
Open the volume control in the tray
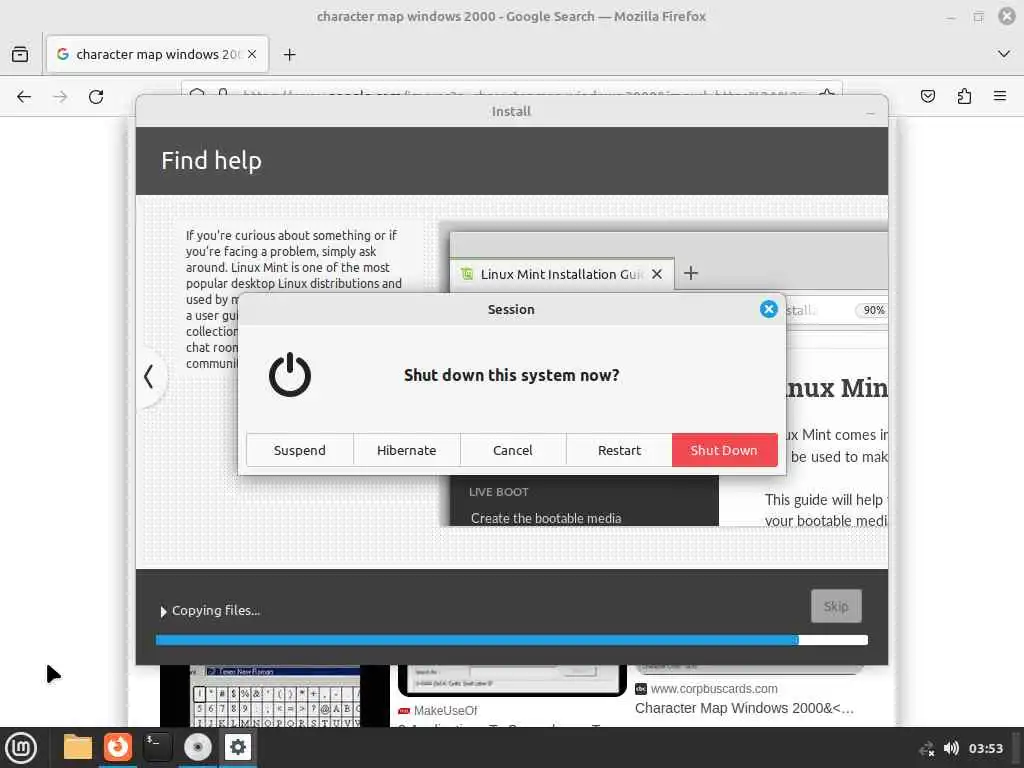(952, 748)
